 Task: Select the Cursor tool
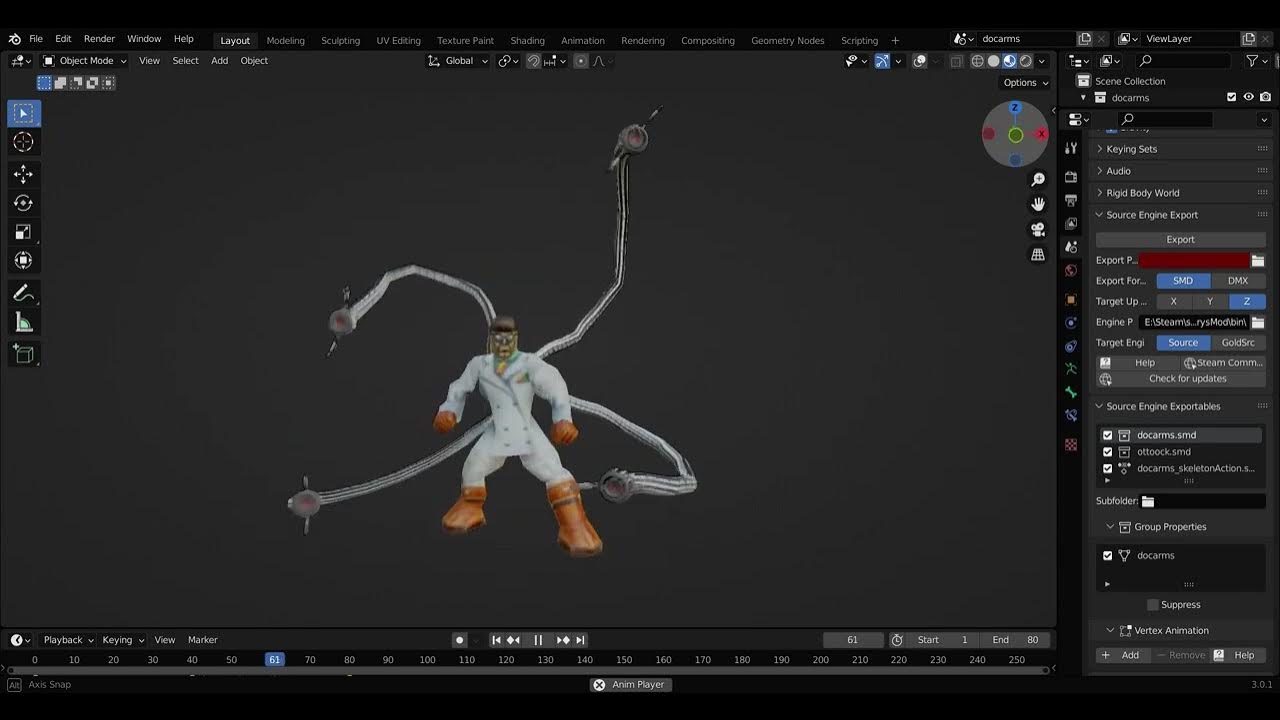click(24, 143)
